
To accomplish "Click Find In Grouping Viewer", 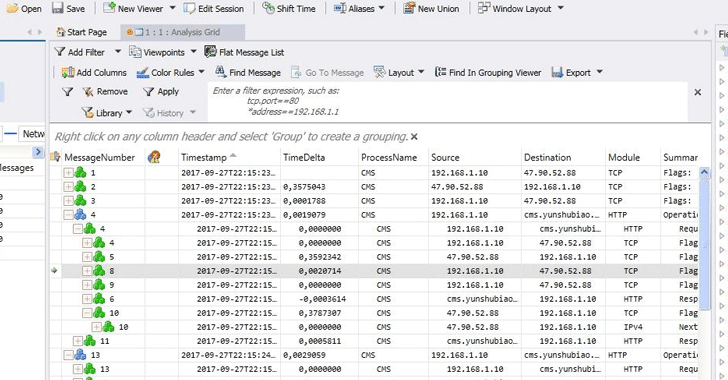I will tap(488, 72).
